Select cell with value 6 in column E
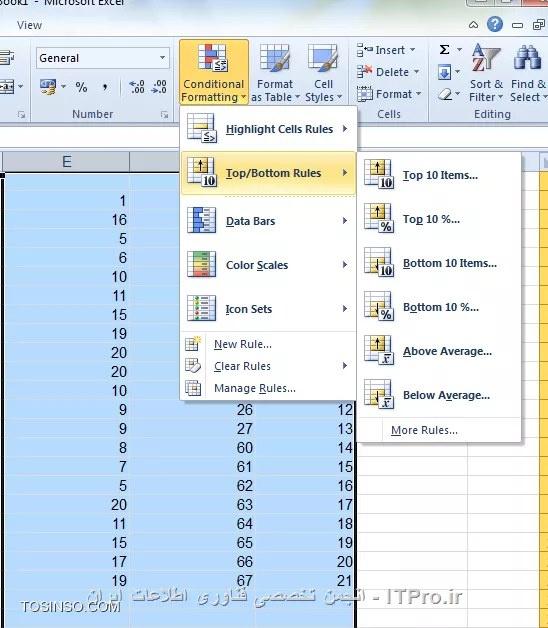This screenshot has height=628, width=548. [x=66, y=258]
